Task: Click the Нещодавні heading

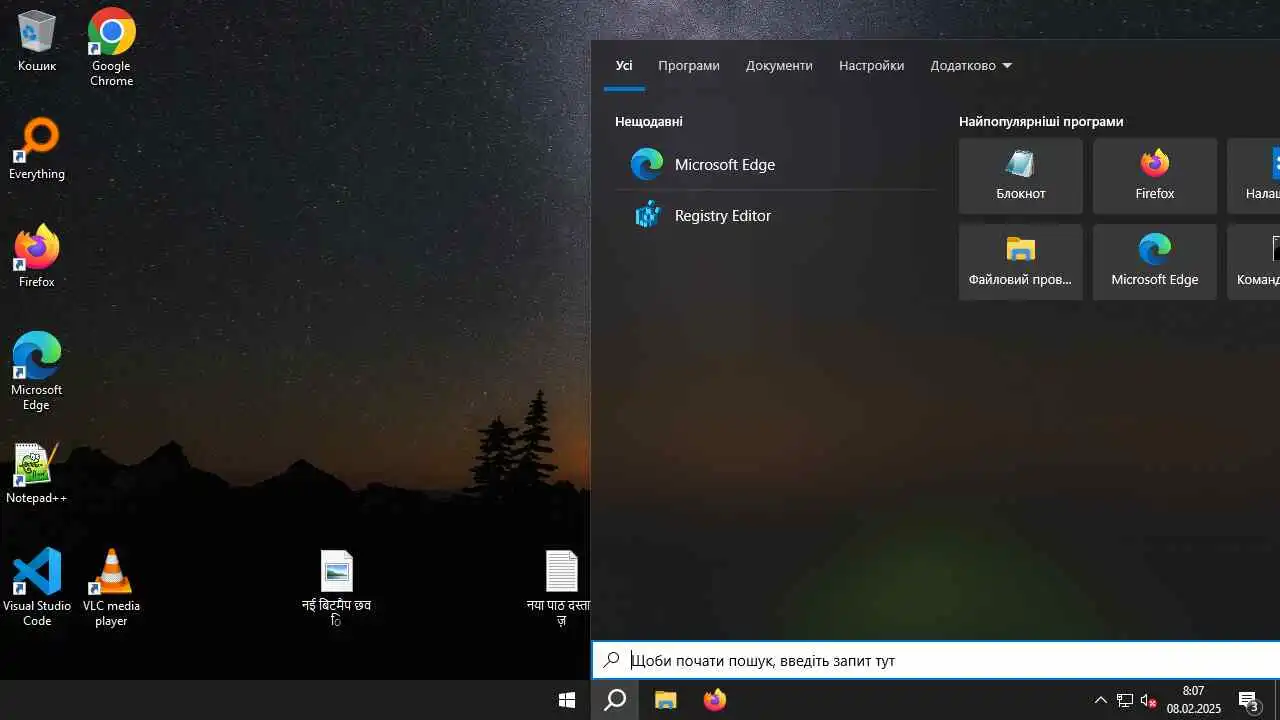Action: point(649,121)
